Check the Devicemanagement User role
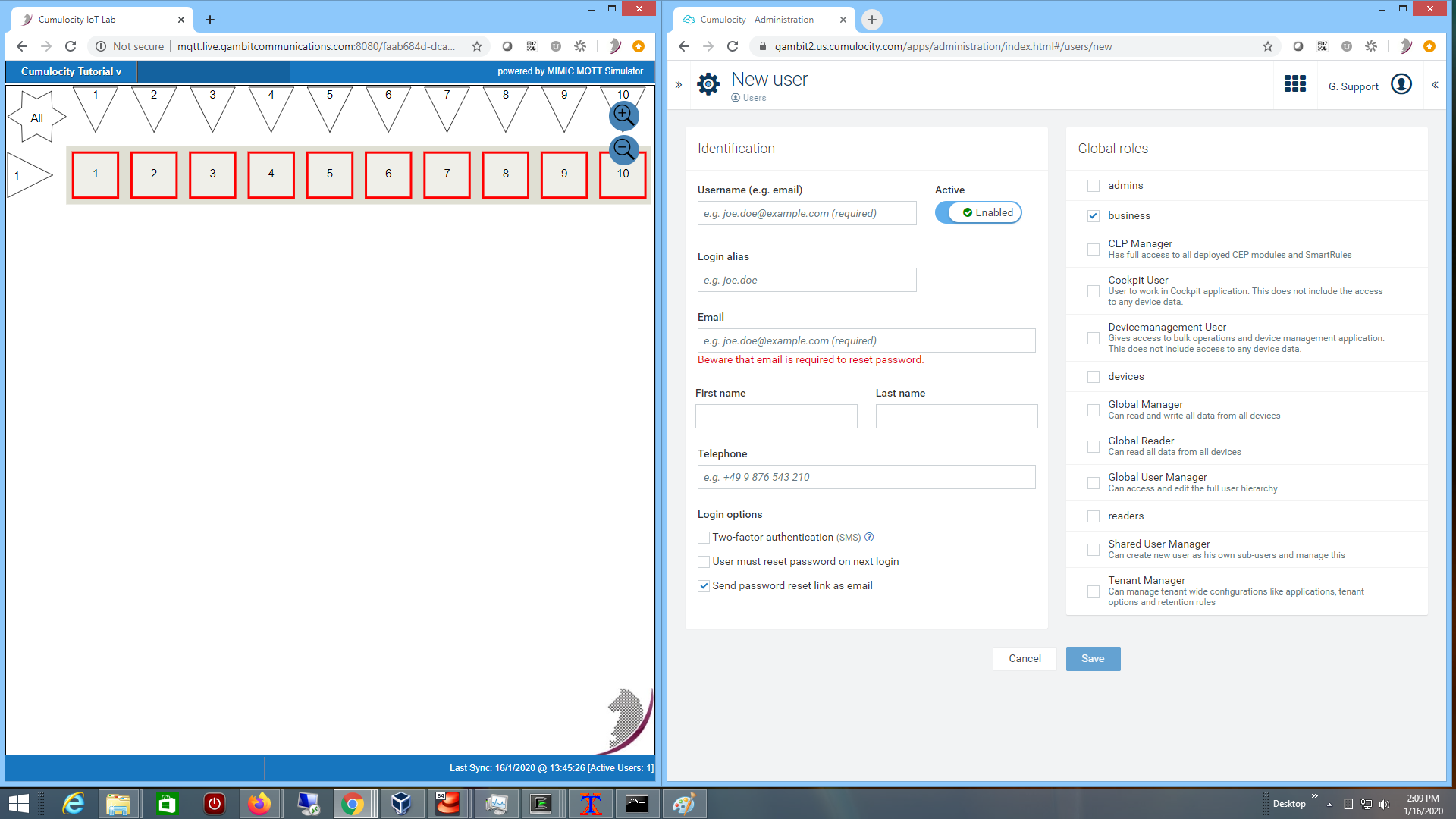The image size is (1456, 819). click(1094, 338)
